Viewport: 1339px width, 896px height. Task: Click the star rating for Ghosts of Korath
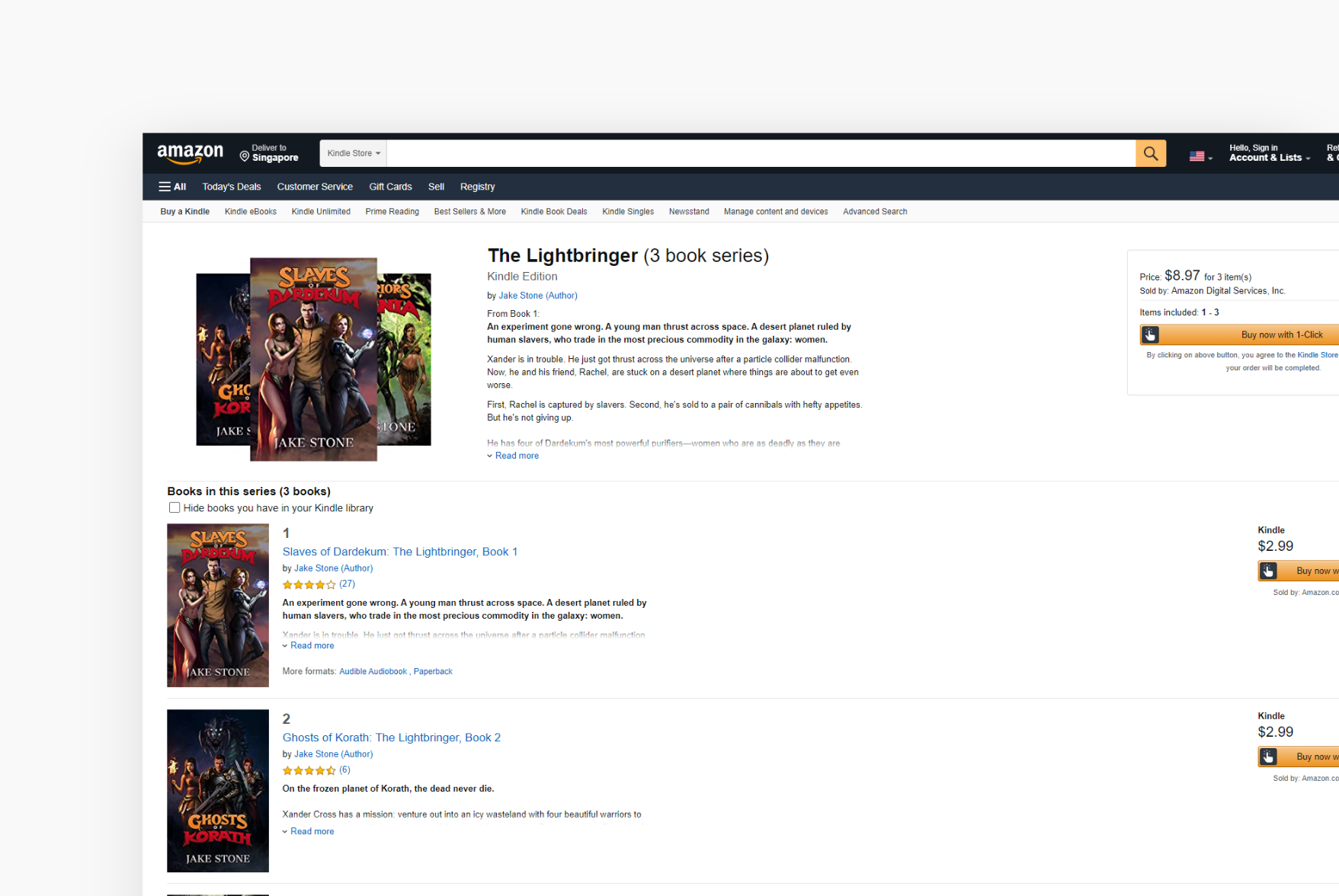pos(309,771)
